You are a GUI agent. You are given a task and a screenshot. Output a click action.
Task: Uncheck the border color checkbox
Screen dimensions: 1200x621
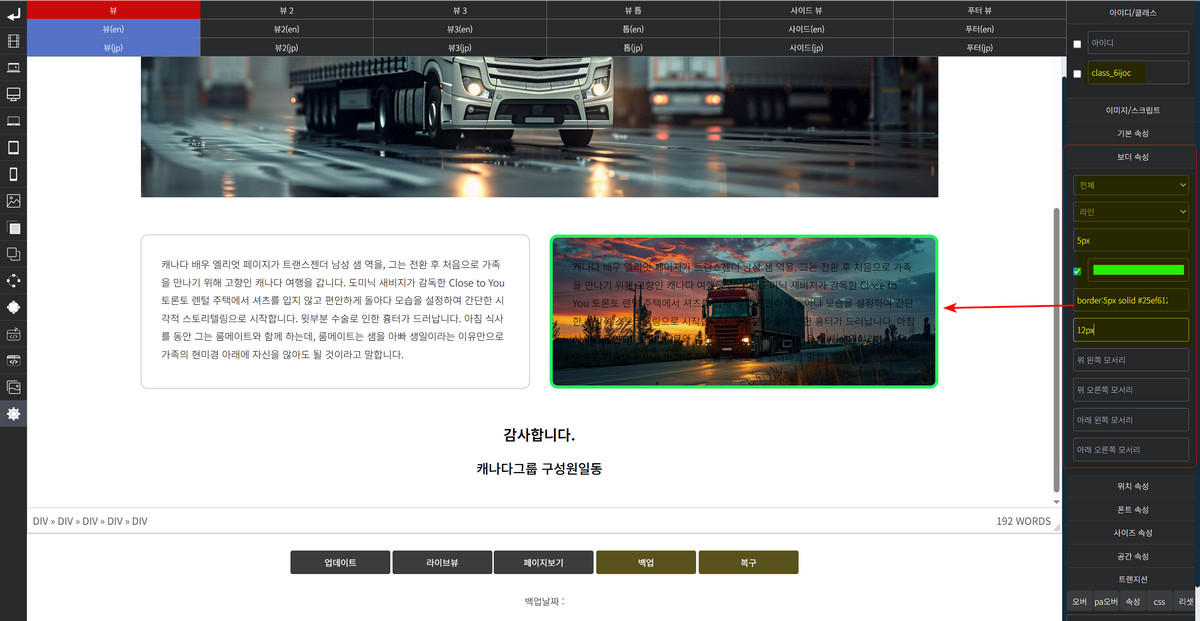click(1077, 271)
